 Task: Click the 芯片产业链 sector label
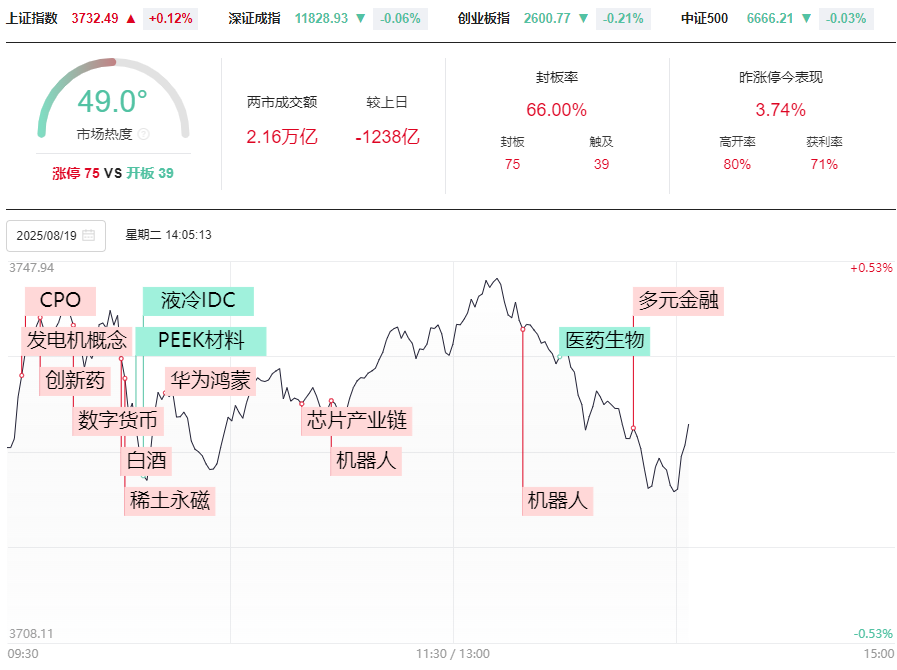click(357, 420)
